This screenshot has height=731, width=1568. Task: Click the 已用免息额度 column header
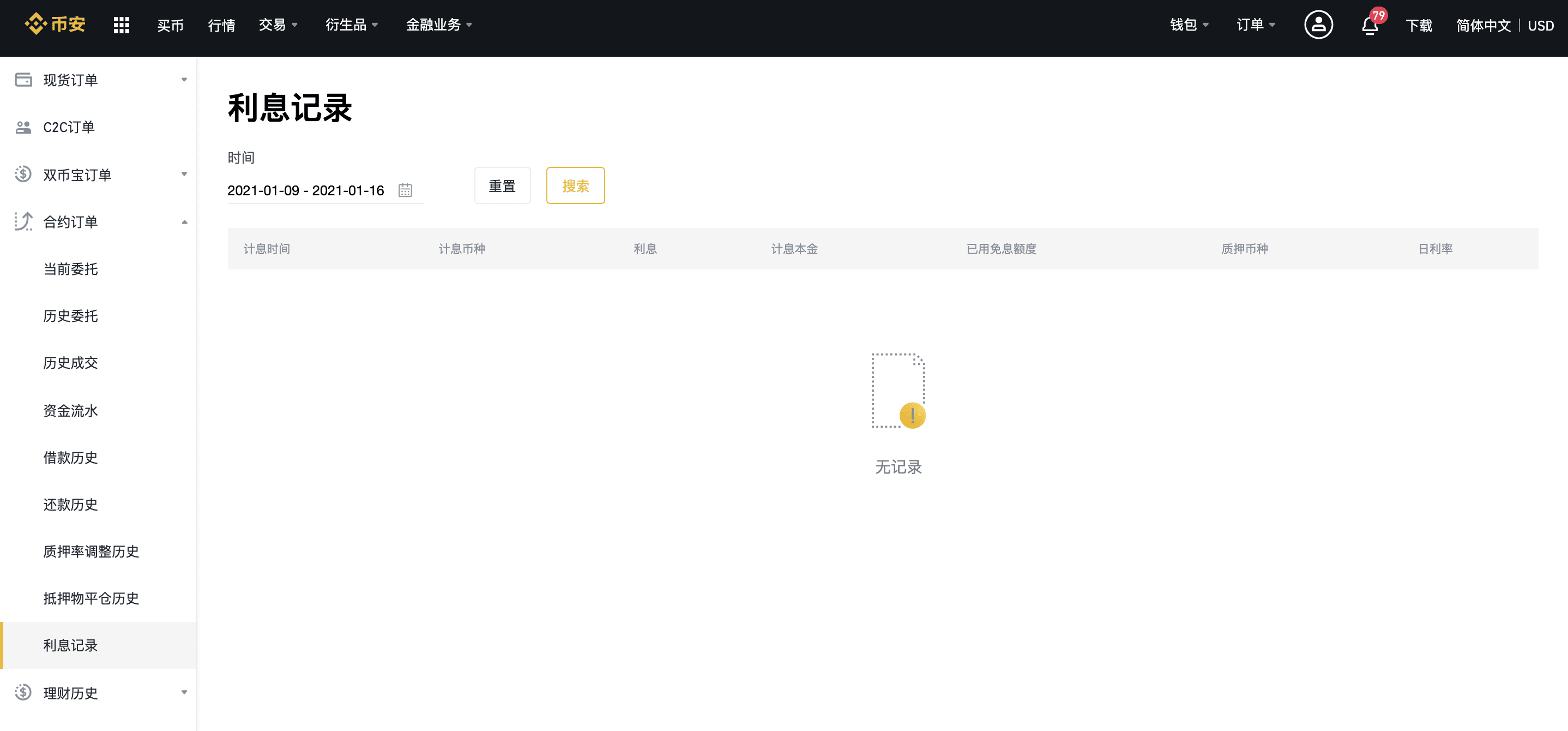coord(1002,249)
